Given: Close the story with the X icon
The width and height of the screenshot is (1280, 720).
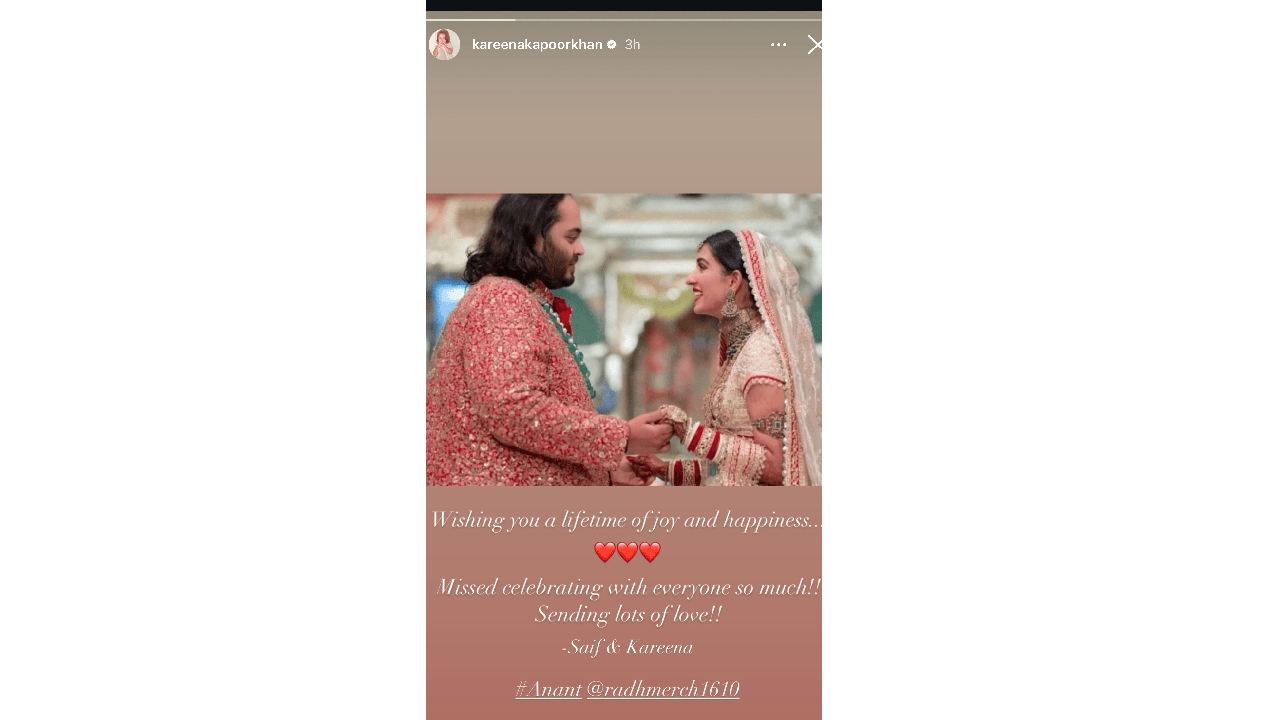Looking at the screenshot, I should 815,44.
